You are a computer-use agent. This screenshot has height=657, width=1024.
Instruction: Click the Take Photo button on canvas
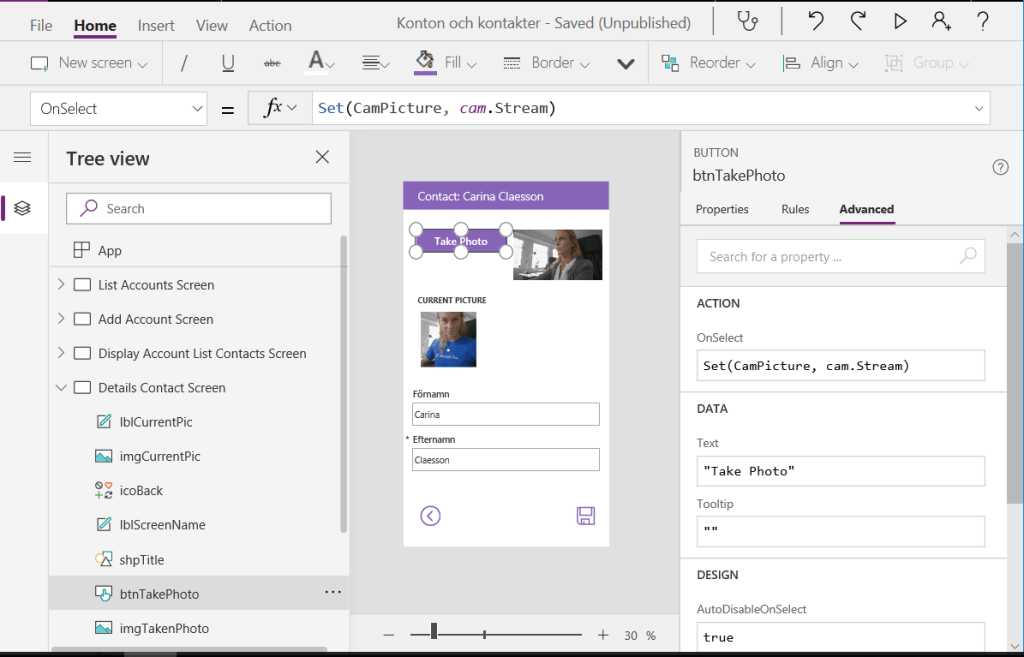point(461,241)
